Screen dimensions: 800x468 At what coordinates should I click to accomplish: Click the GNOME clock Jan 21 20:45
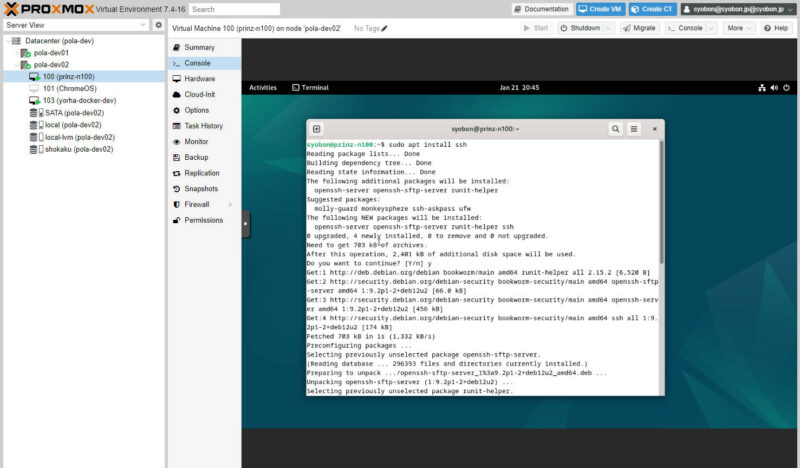(519, 88)
